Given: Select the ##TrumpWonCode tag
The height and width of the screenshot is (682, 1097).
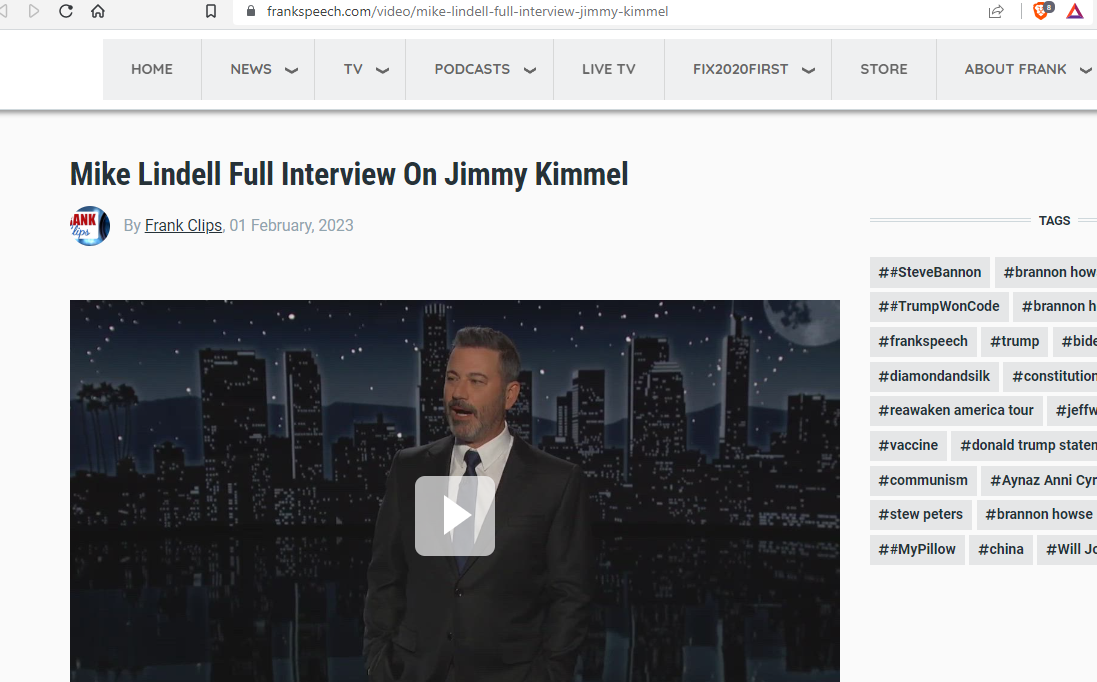Looking at the screenshot, I should point(939,306).
